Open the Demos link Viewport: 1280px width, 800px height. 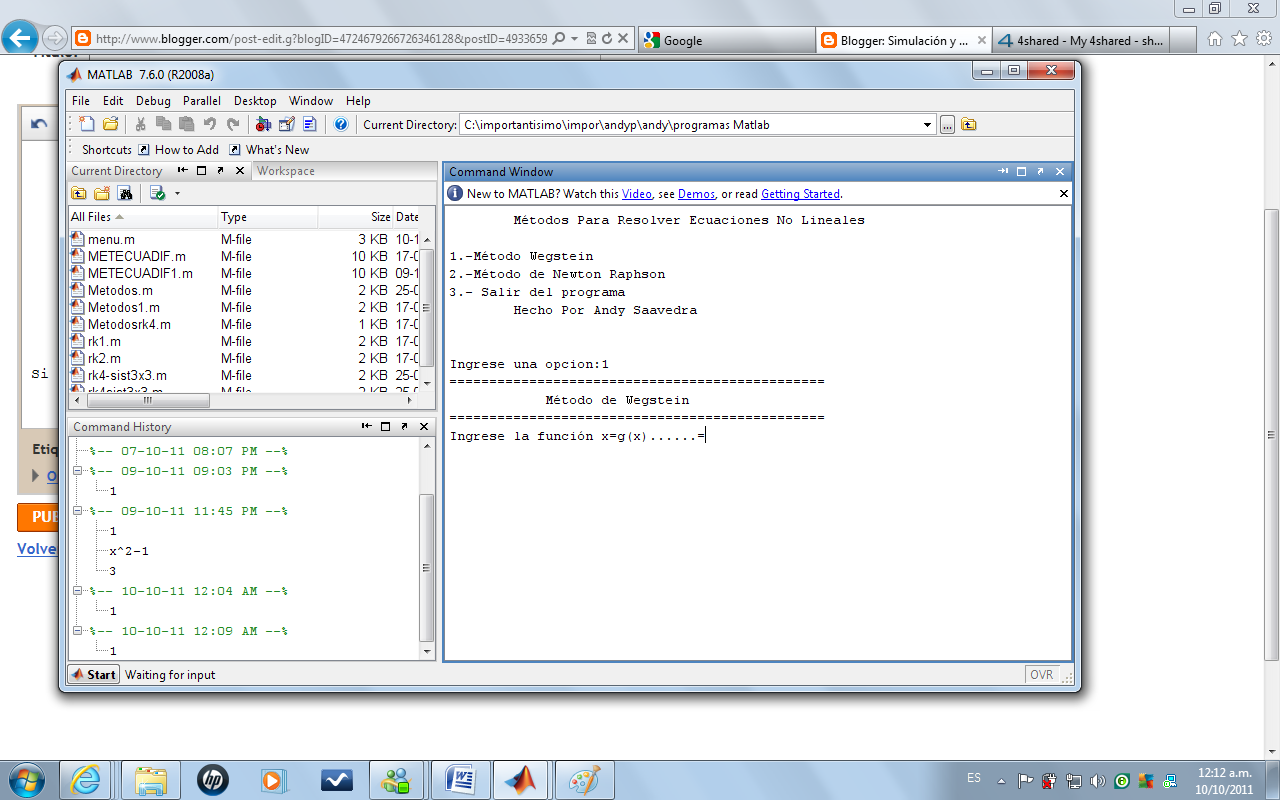696,194
